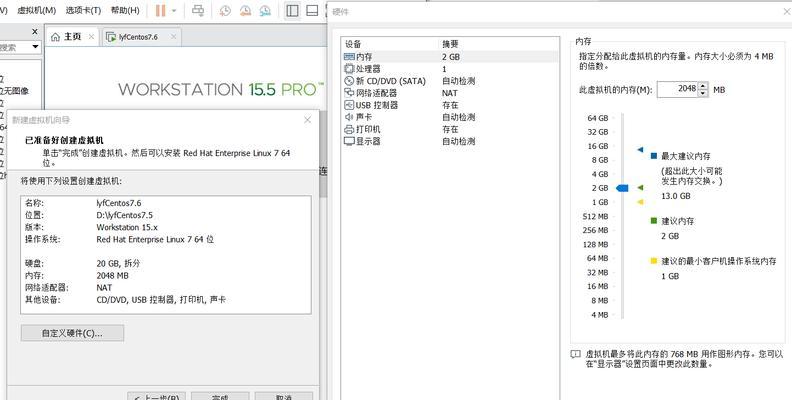This screenshot has height=400, width=792.
Task: Close the 主页 tab with its X
Action: click(91, 36)
